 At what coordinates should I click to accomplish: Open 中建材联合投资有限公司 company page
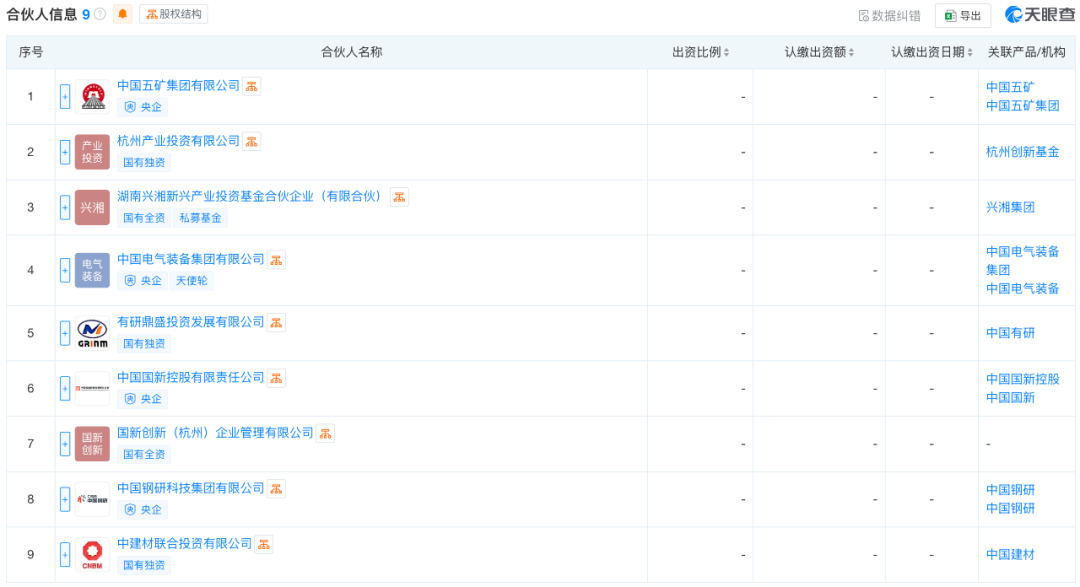tap(185, 544)
